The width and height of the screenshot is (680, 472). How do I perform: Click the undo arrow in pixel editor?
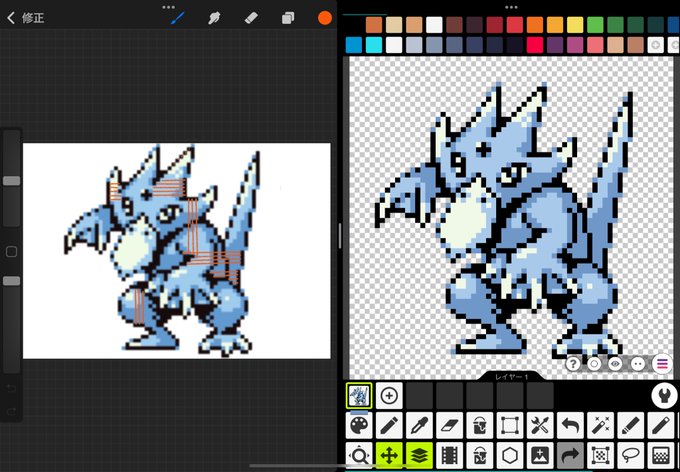pyautogui.click(x=570, y=425)
